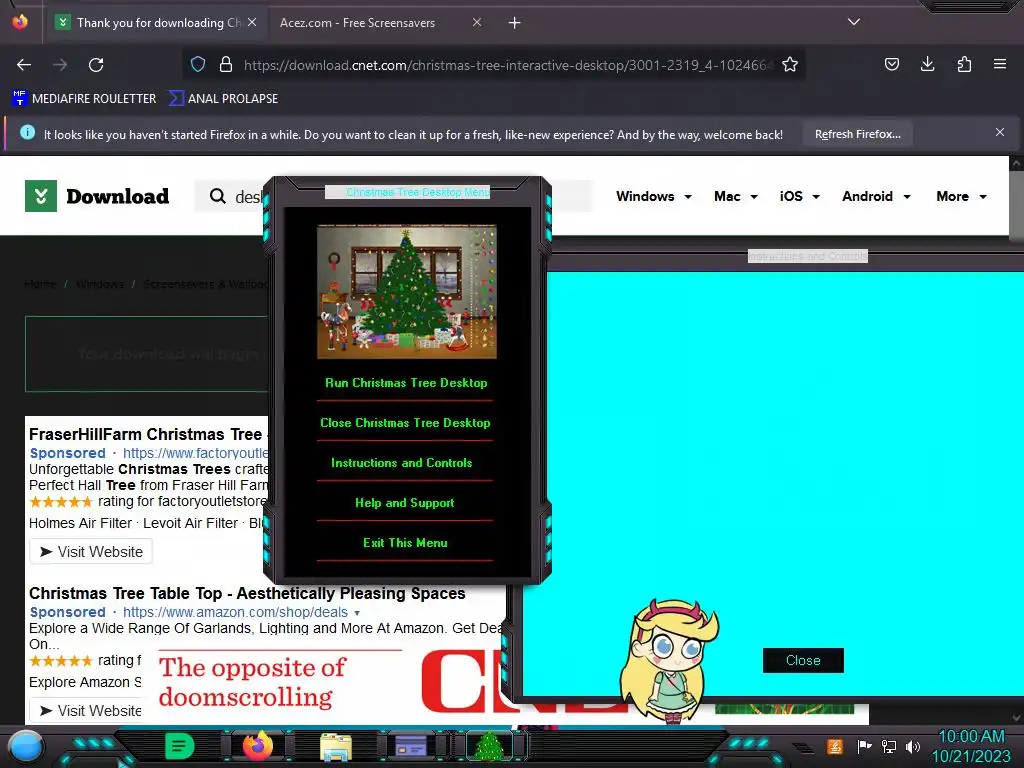Open the Firefox downloads panel
This screenshot has width=1024, height=768.
coord(927,64)
